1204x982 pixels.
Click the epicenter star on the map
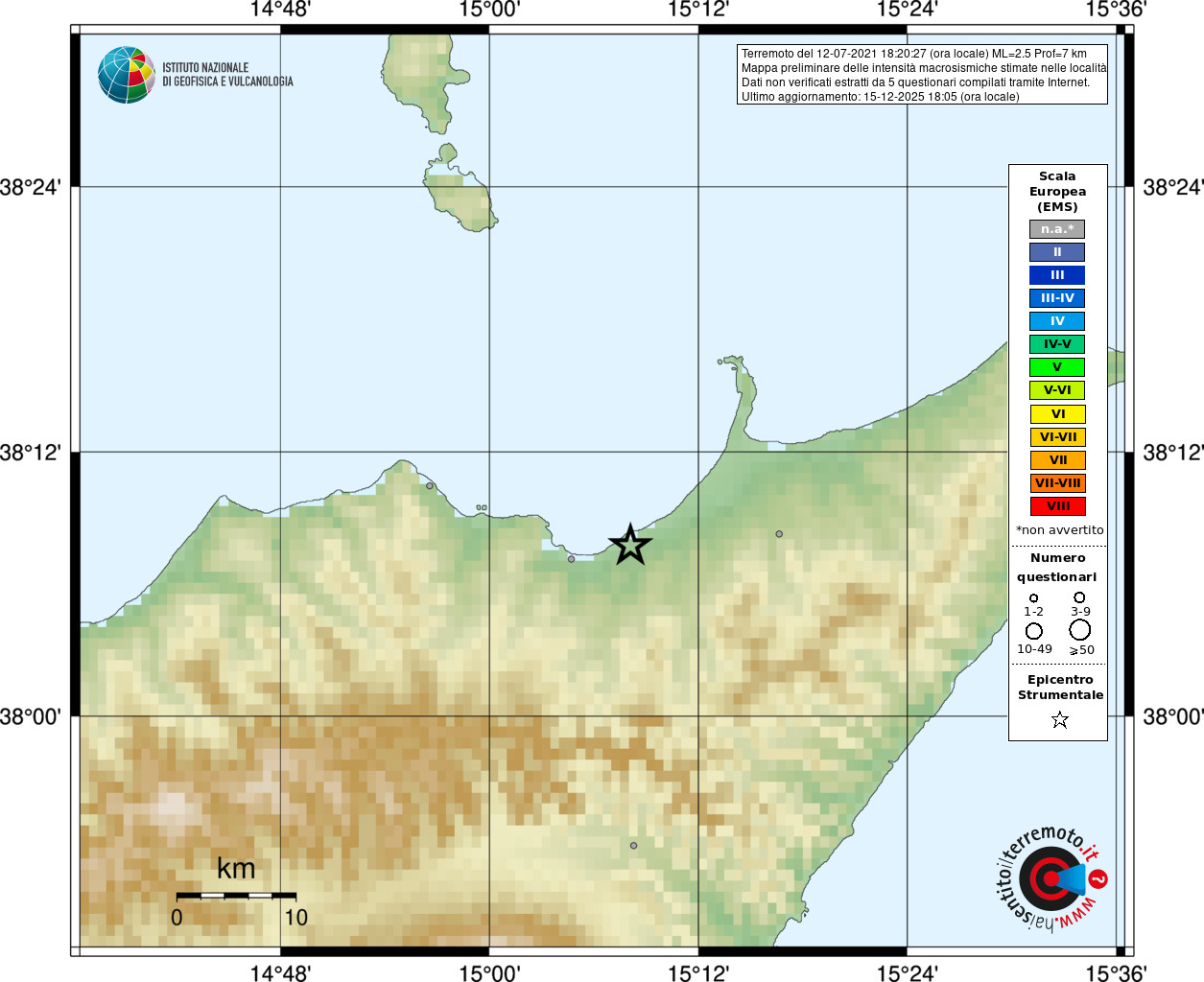[x=629, y=545]
